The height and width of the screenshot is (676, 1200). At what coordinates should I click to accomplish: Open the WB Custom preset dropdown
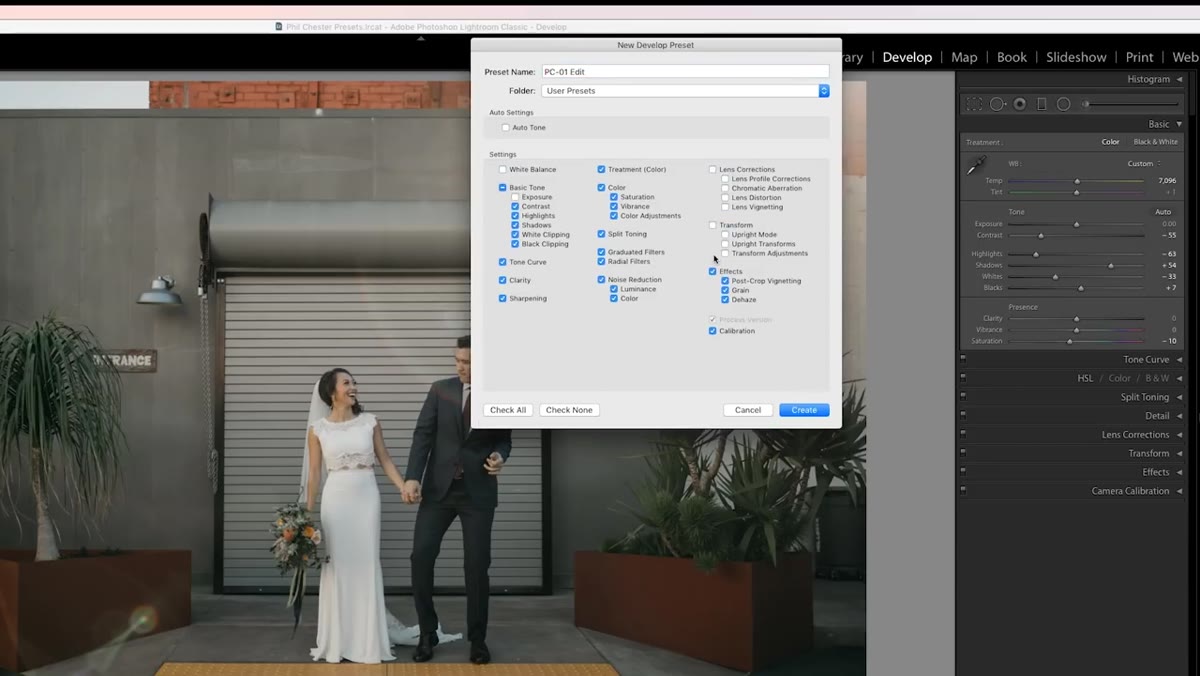coord(1144,164)
